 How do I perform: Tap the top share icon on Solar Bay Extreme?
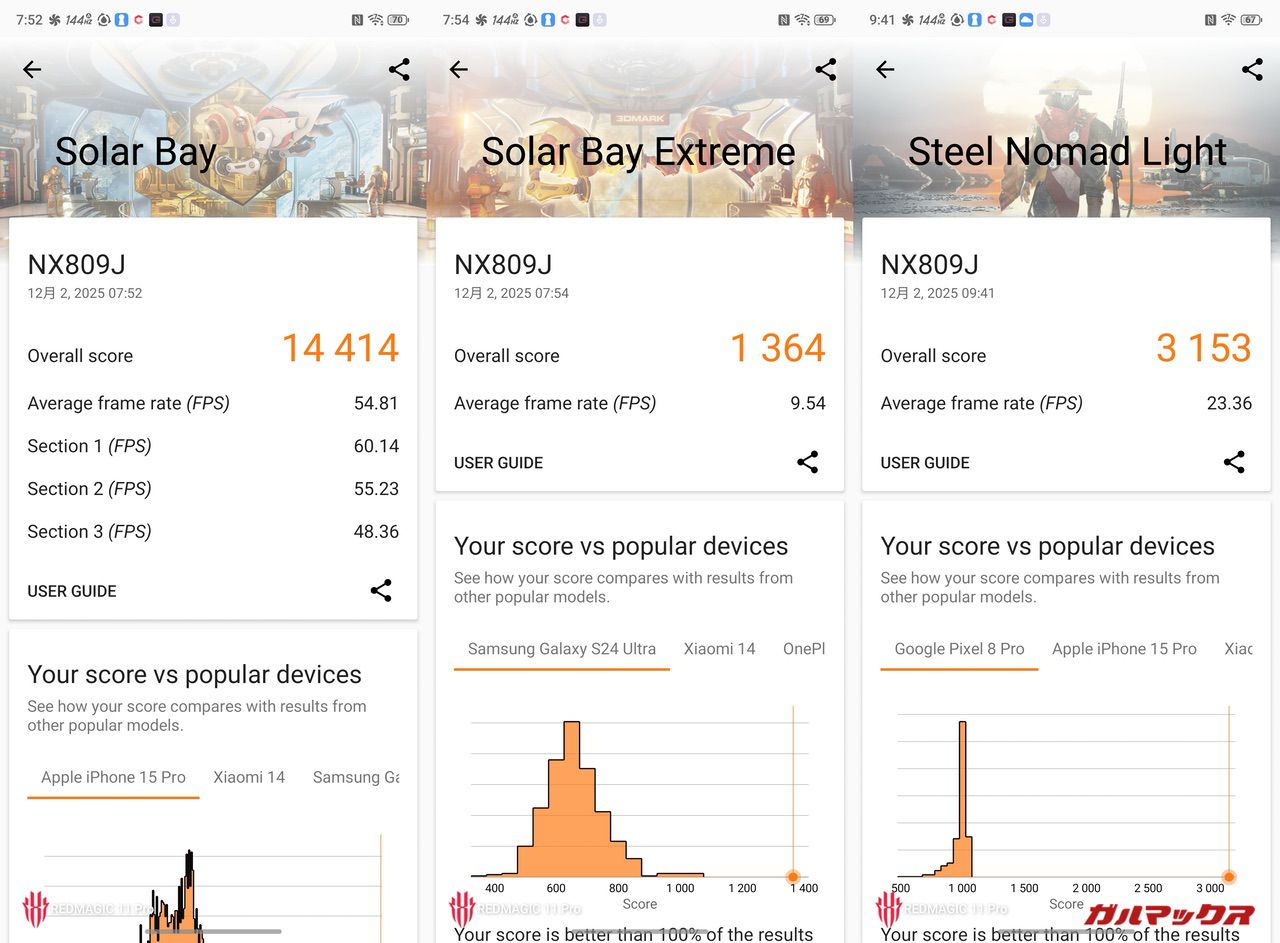tap(826, 69)
